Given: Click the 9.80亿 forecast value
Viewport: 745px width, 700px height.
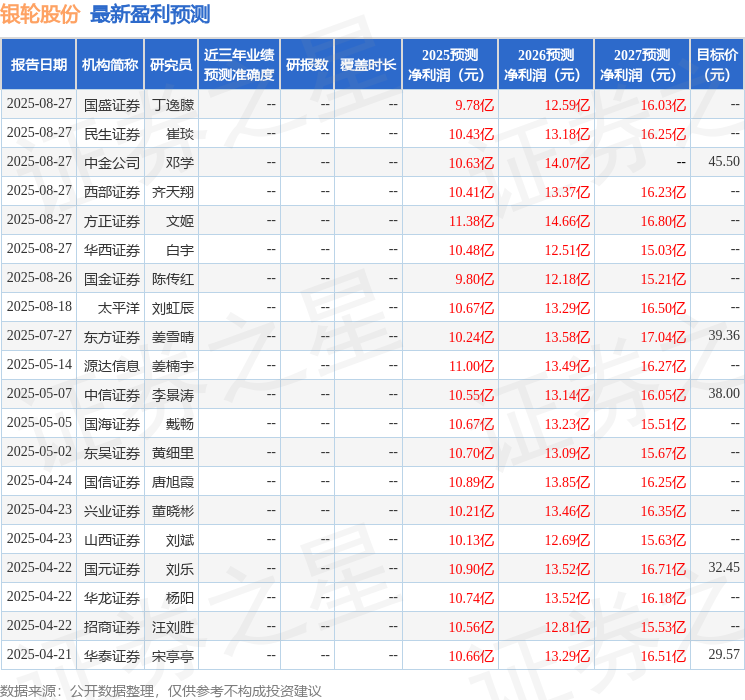Looking at the screenshot, I should pos(474,279).
